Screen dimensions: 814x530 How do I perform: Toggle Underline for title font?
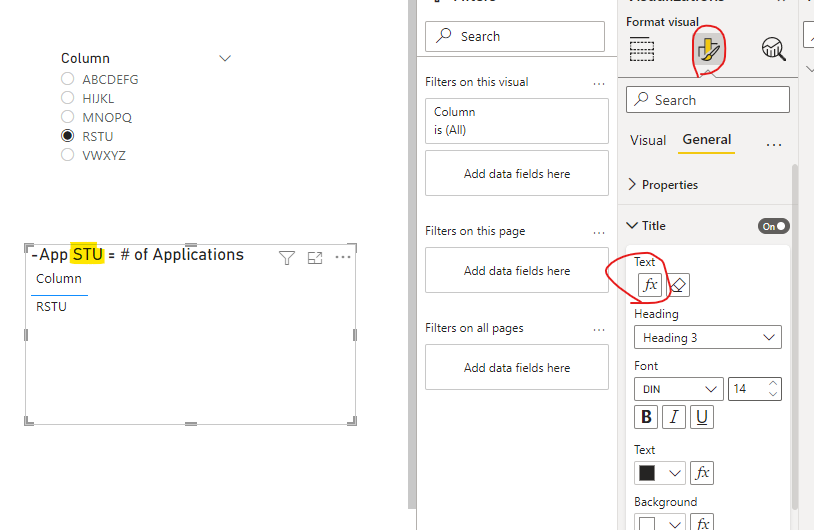click(x=702, y=417)
